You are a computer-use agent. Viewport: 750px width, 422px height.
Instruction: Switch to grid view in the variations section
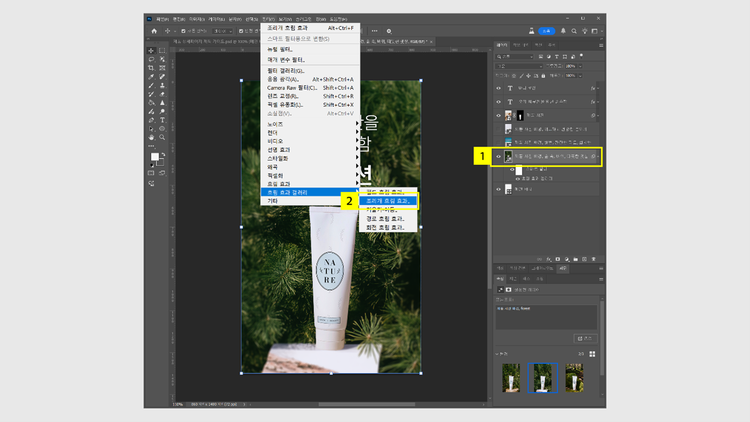(592, 354)
